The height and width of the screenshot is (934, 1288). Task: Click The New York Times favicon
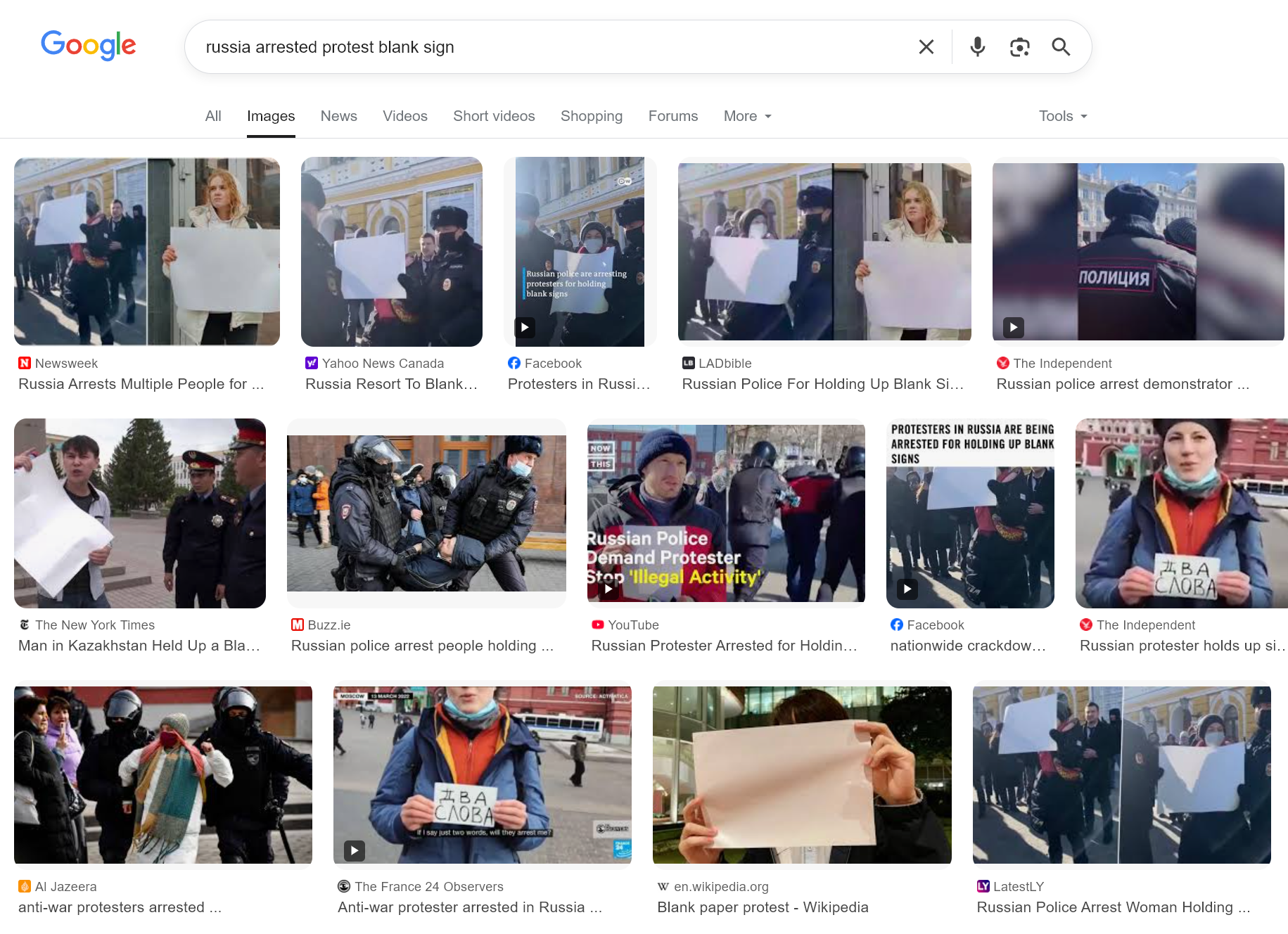pyautogui.click(x=25, y=625)
